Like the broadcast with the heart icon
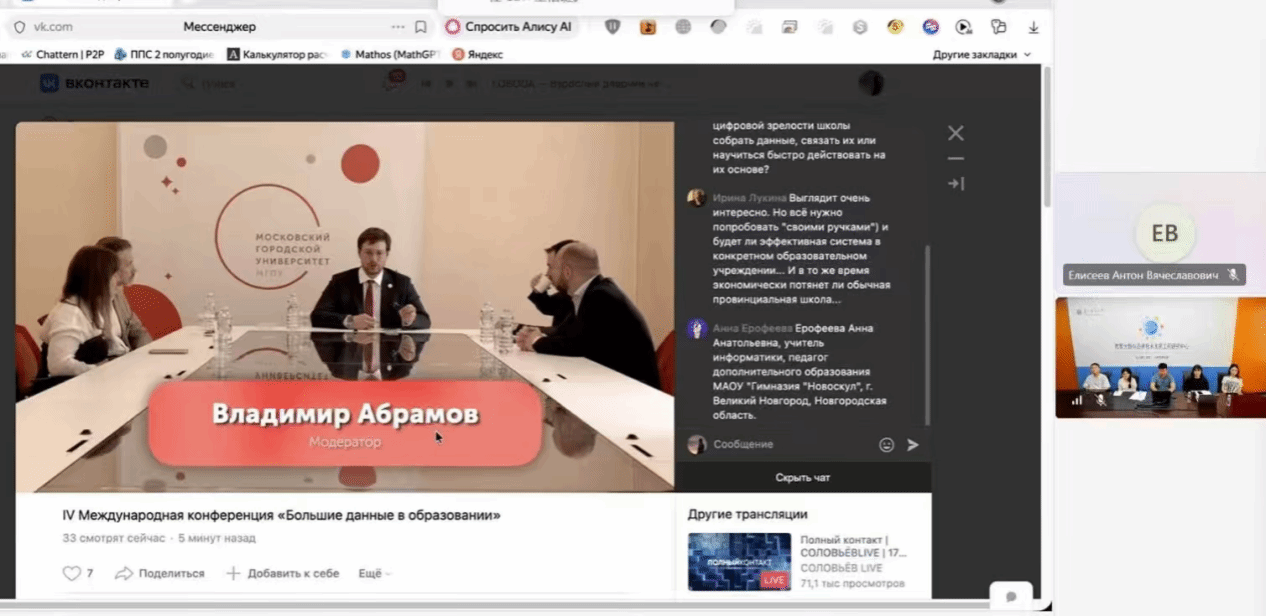 pos(71,574)
